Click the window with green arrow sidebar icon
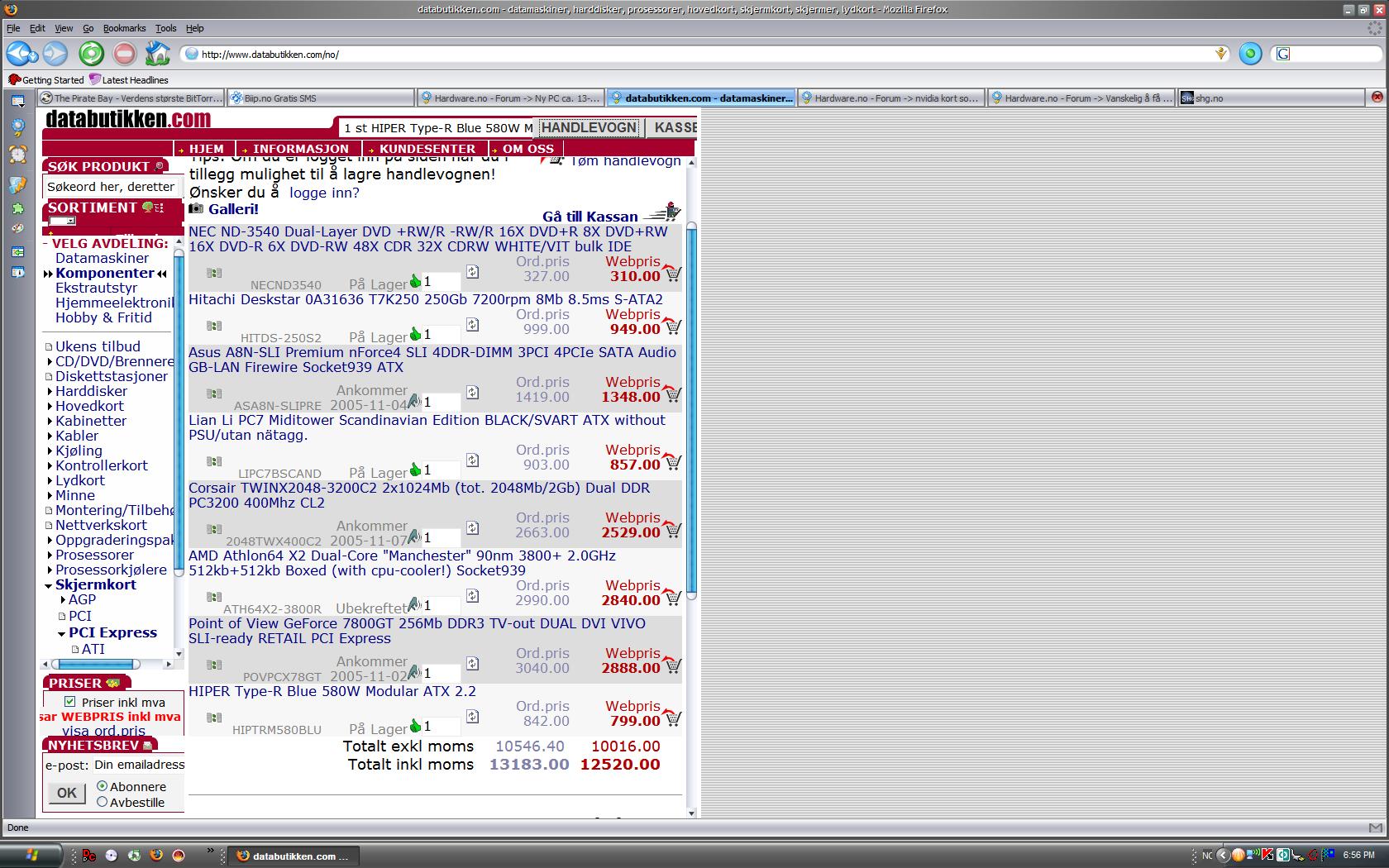Viewport: 1389px width, 868px height. pyautogui.click(x=17, y=251)
